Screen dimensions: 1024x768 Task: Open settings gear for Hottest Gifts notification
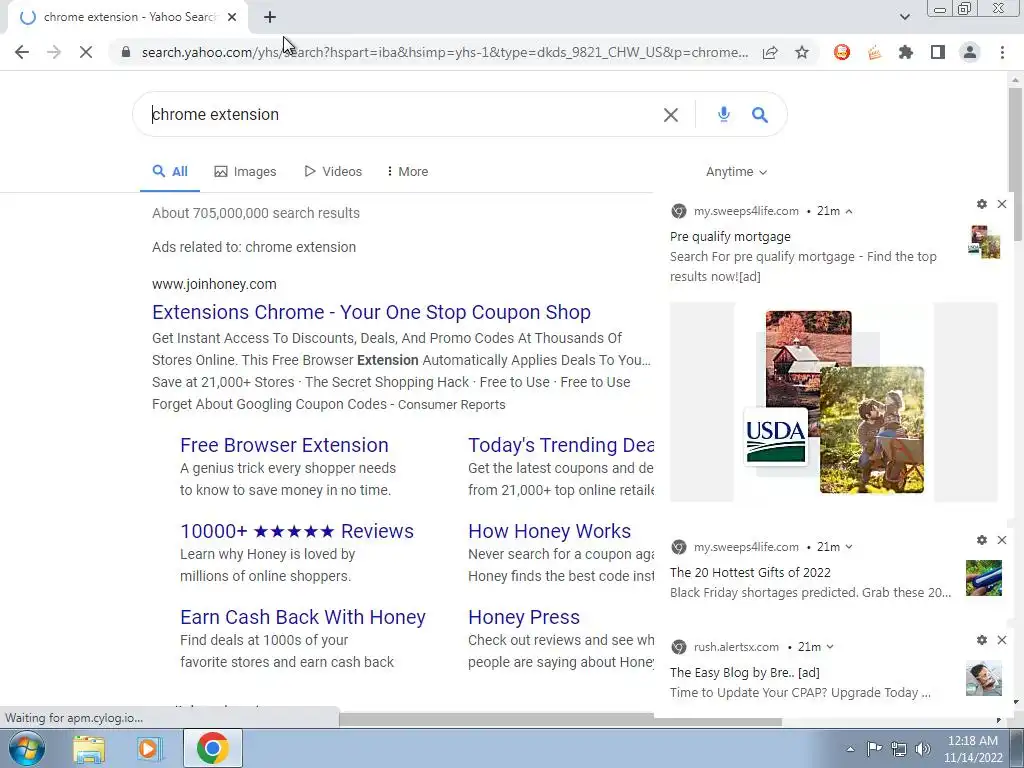pyautogui.click(x=982, y=540)
